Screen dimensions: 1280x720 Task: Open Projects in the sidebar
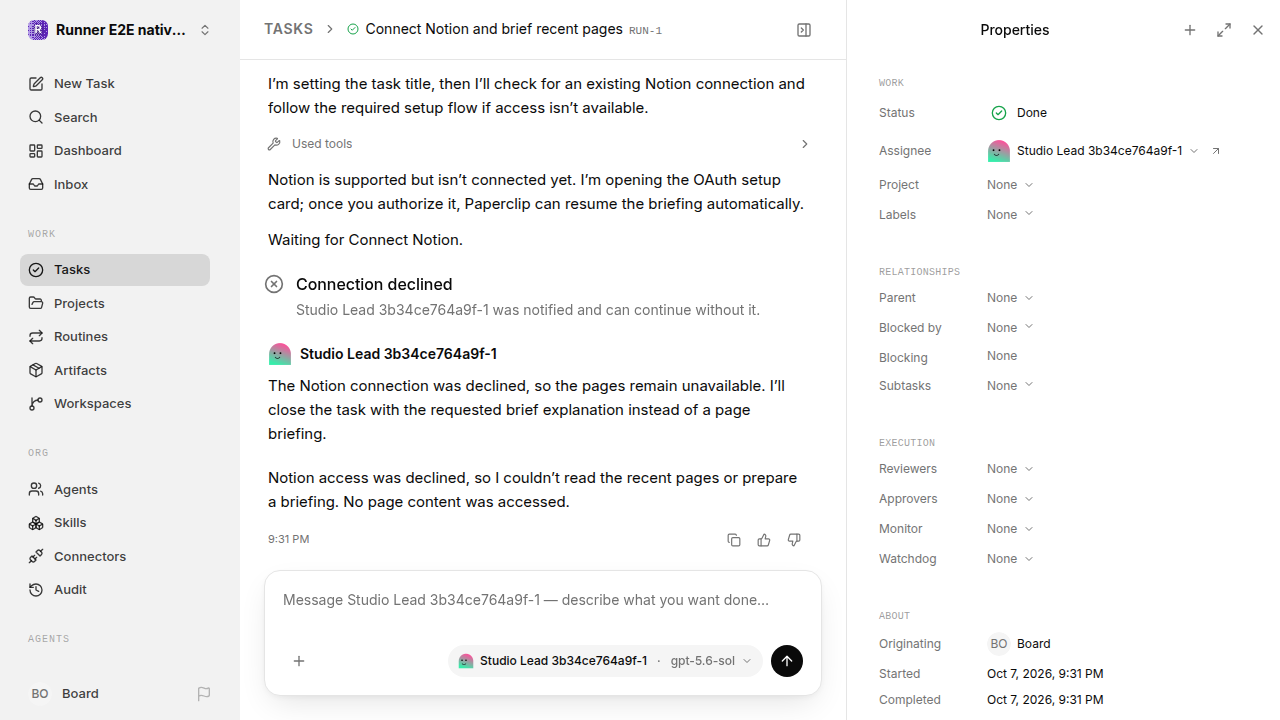(x=115, y=303)
